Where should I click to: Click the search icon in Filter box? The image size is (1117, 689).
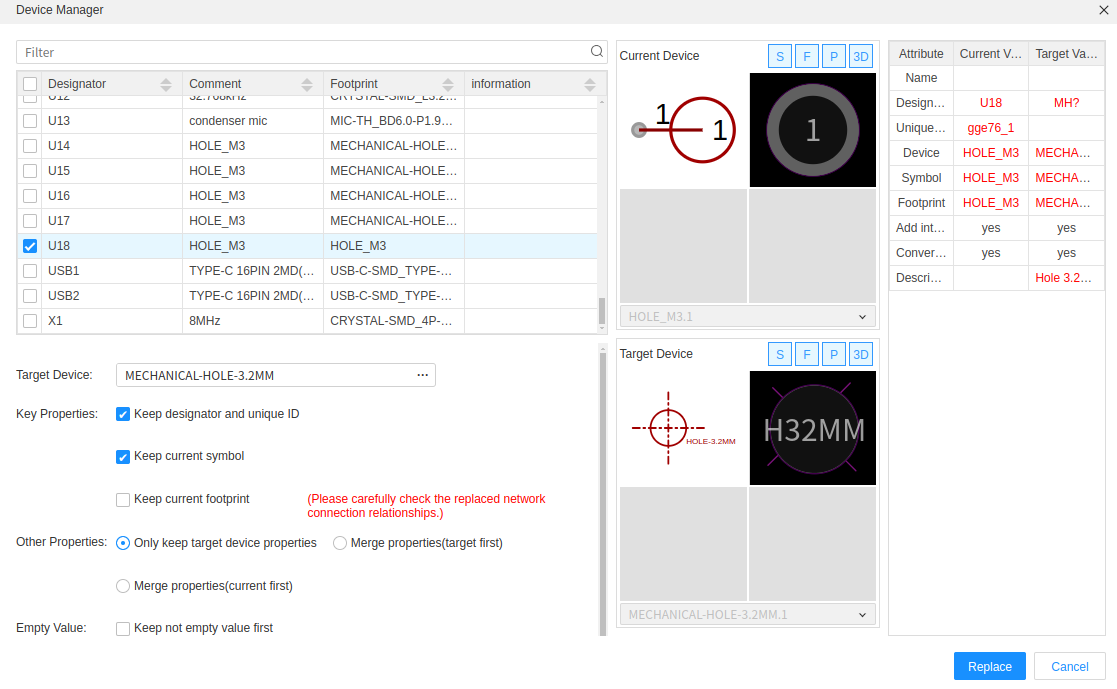pyautogui.click(x=596, y=51)
